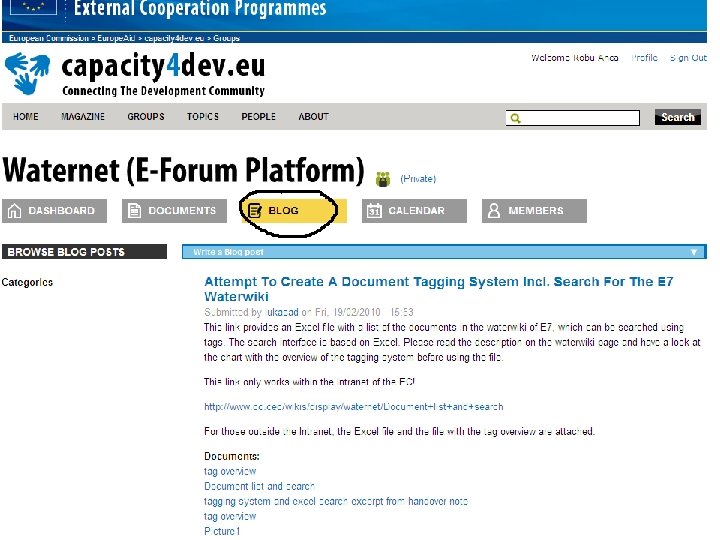Click the Sign Out link
Screen dimensions: 720x540
(688, 58)
